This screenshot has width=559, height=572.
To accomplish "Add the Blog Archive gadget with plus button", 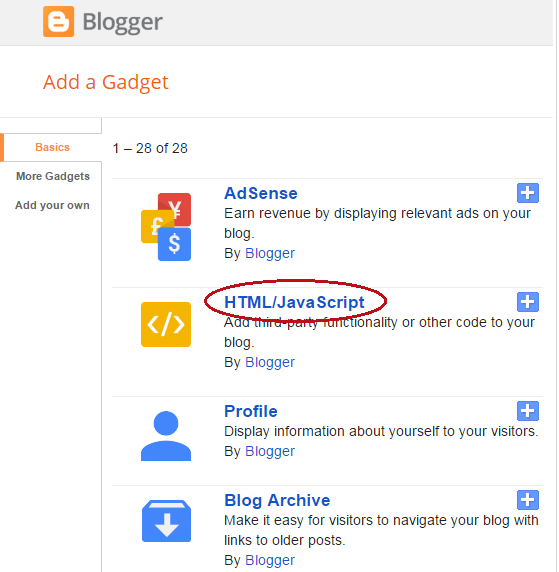I will (x=528, y=500).
